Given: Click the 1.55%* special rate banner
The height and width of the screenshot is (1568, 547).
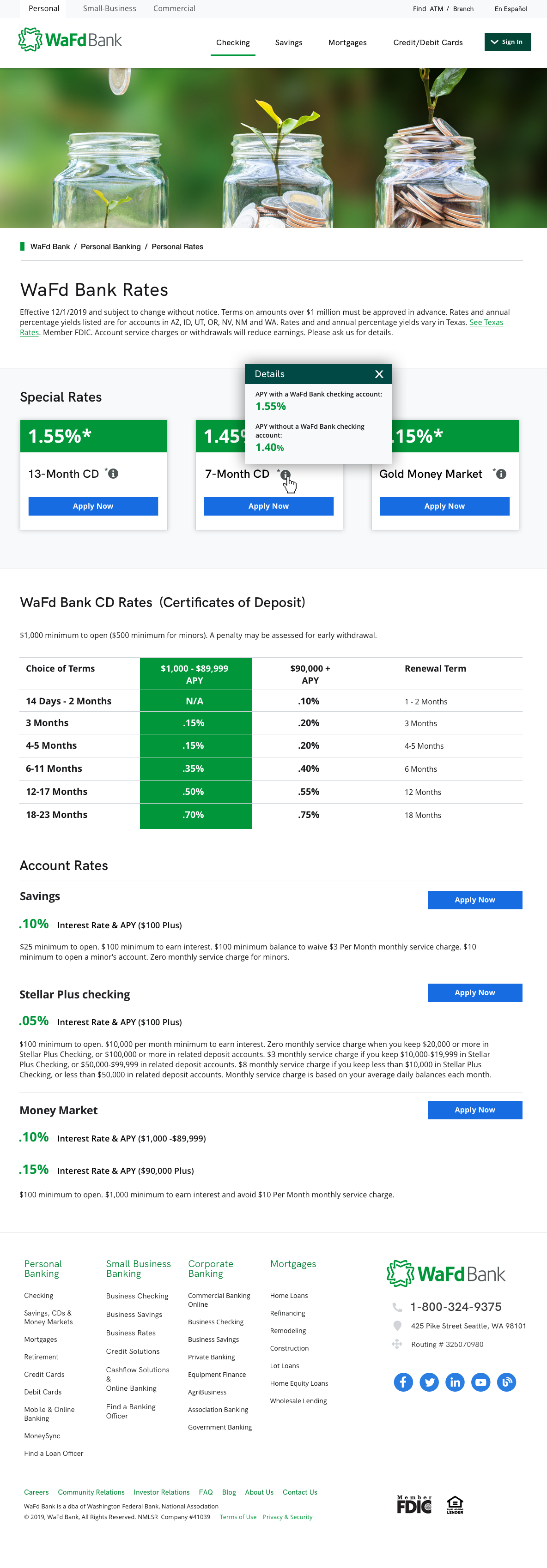Looking at the screenshot, I should (x=94, y=436).
